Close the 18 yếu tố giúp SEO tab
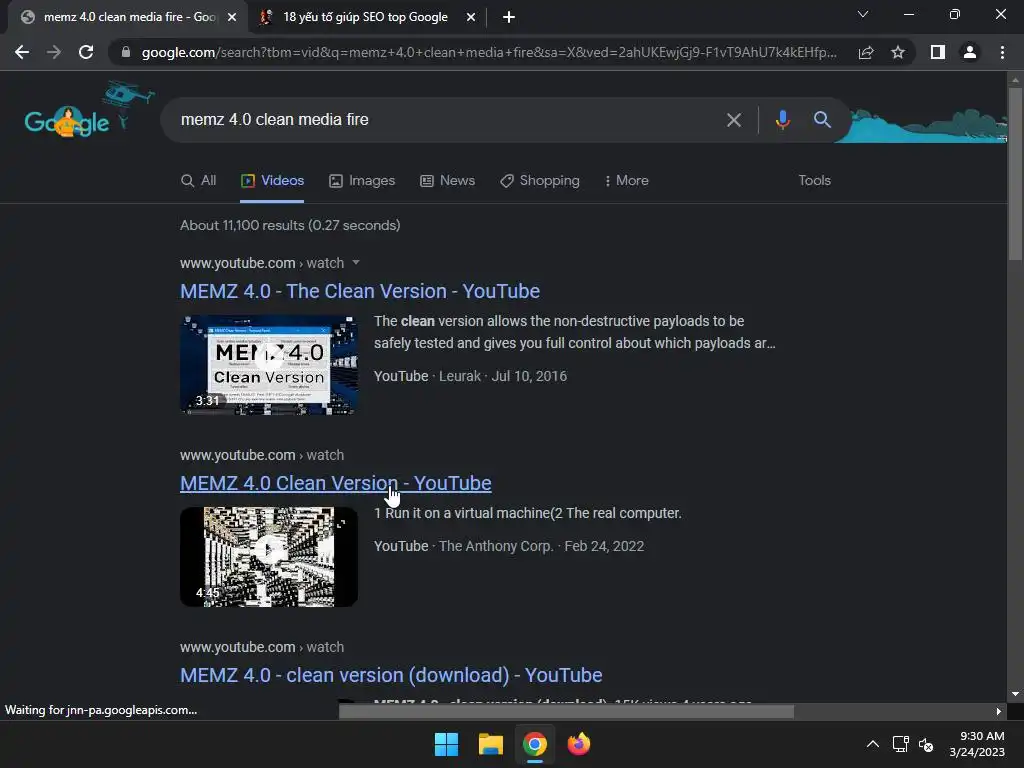 pos(471,17)
